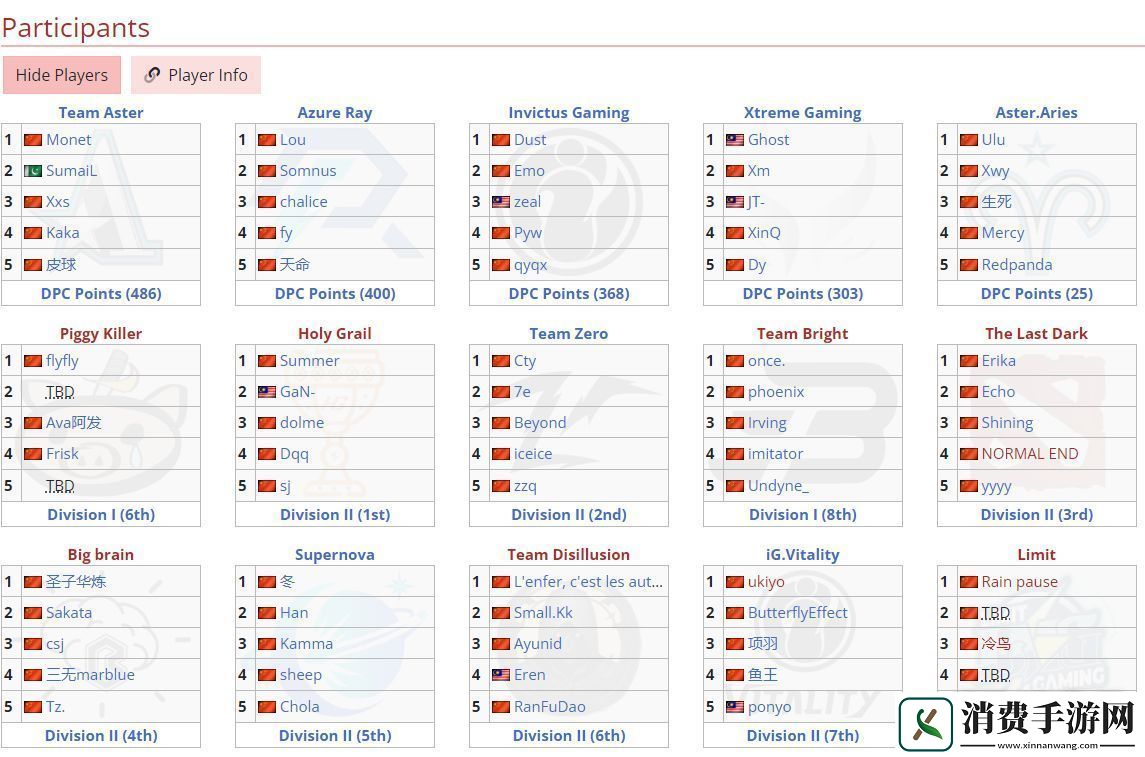Screen dimensions: 1145x757
Task: Open the Supernova team link
Action: pyautogui.click(x=334, y=555)
